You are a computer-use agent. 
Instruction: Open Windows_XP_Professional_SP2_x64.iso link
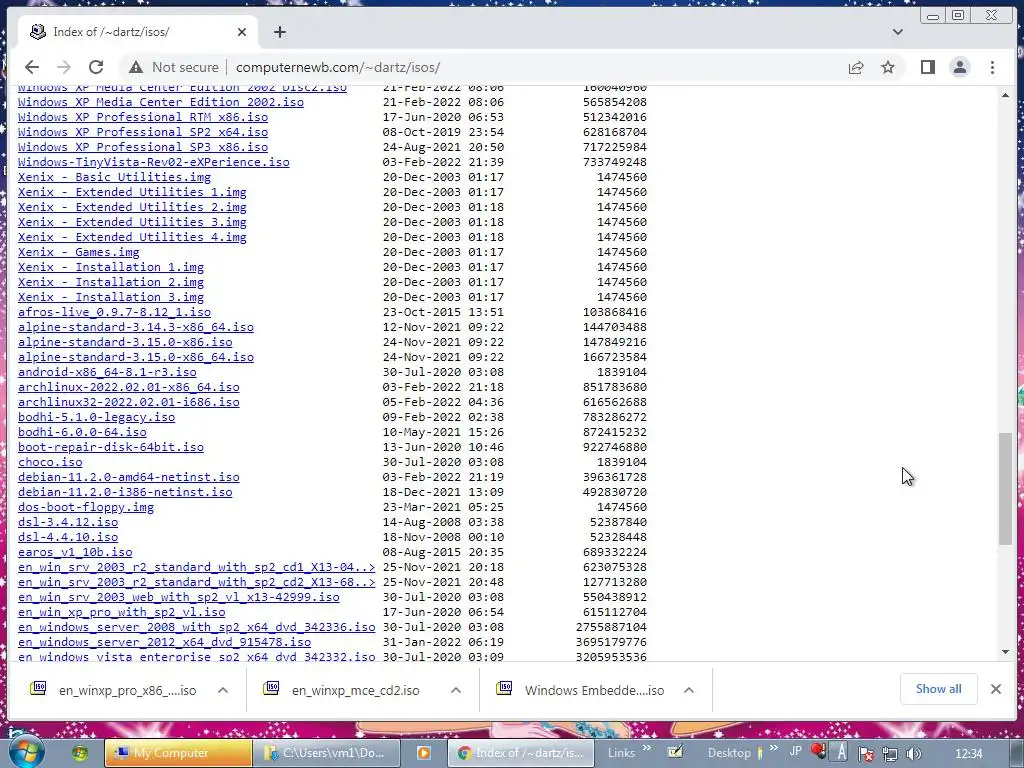click(142, 132)
